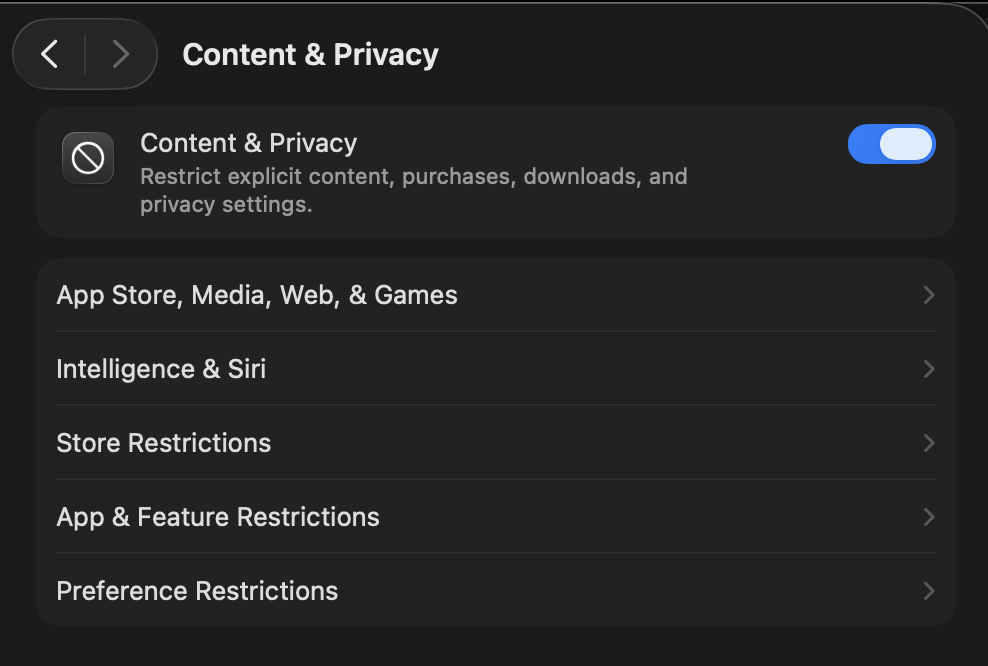This screenshot has height=666, width=988.
Task: Click the App & Feature Restrictions chevron
Action: [x=929, y=517]
